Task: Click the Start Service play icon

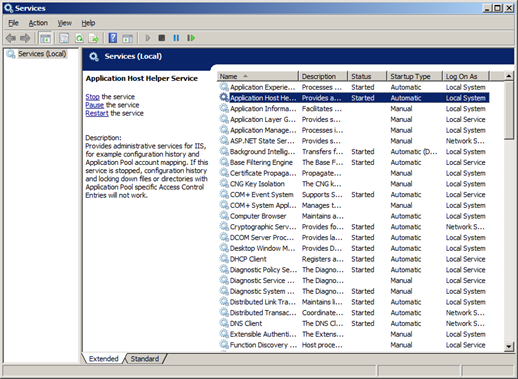Action: [x=148, y=38]
